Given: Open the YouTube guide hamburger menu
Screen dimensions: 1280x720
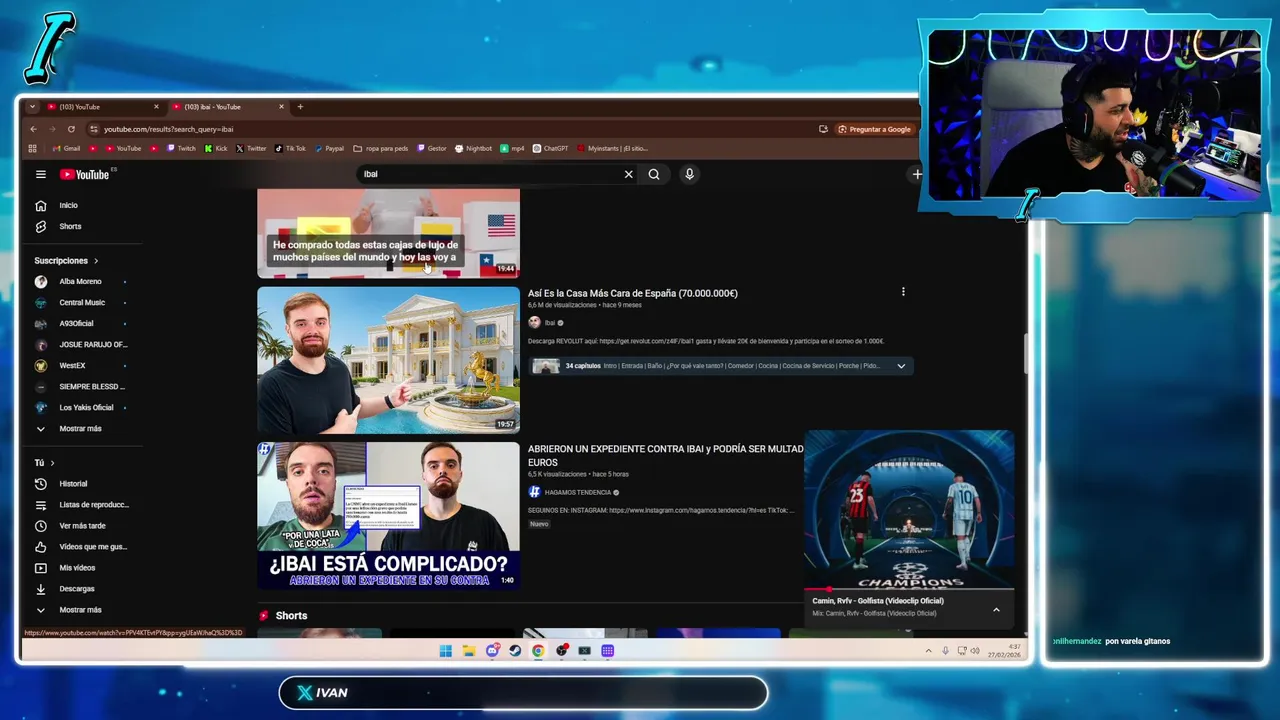Looking at the screenshot, I should tap(40, 174).
